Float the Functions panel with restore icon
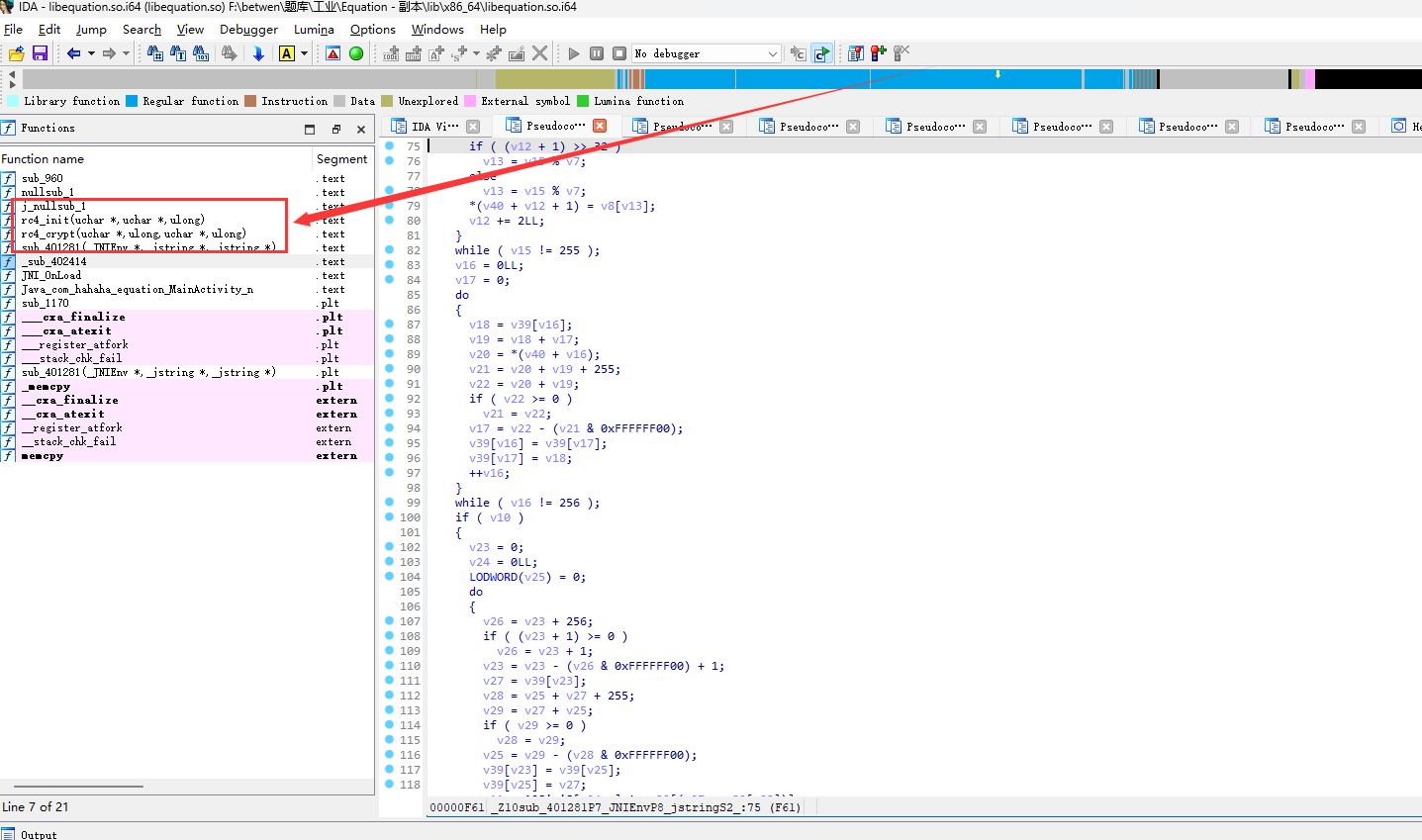 335,129
